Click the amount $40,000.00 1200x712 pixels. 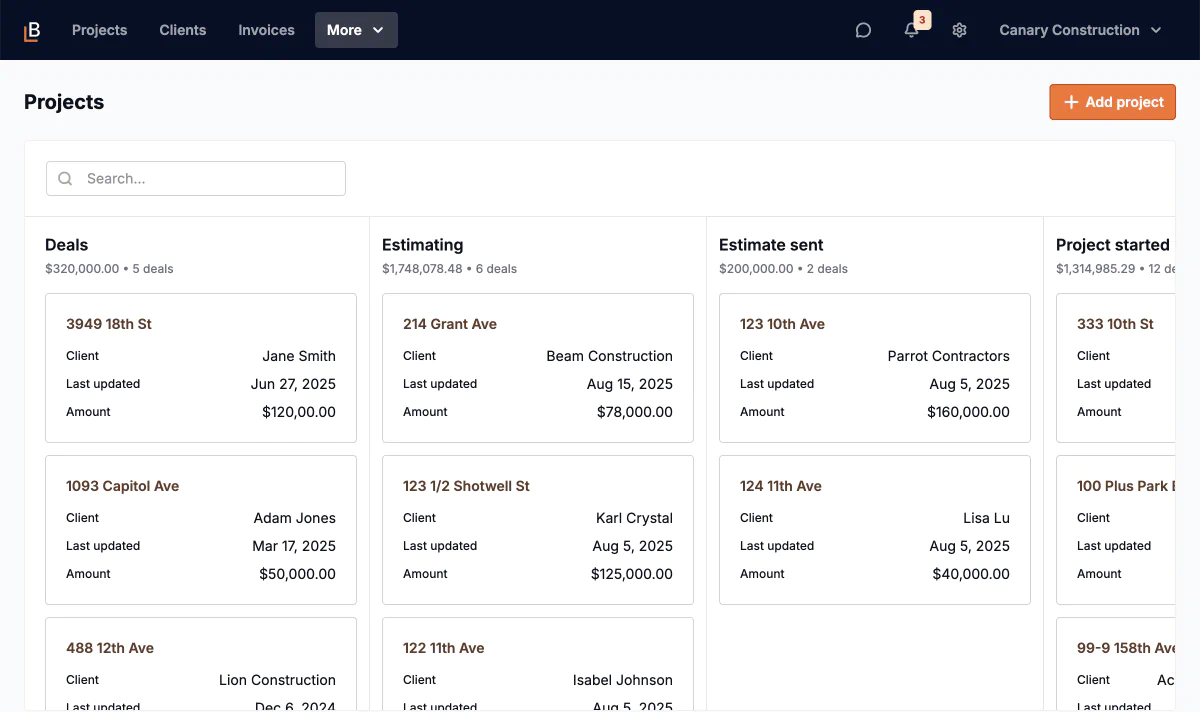tap(971, 574)
